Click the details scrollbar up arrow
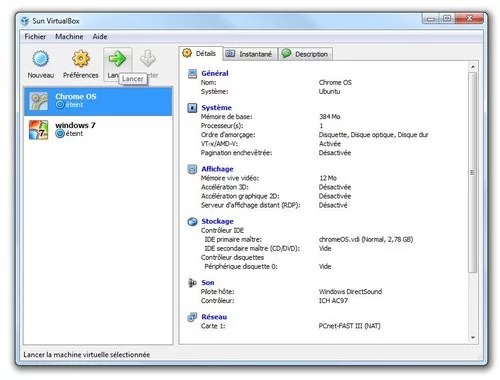This screenshot has width=500, height=380. coord(473,67)
